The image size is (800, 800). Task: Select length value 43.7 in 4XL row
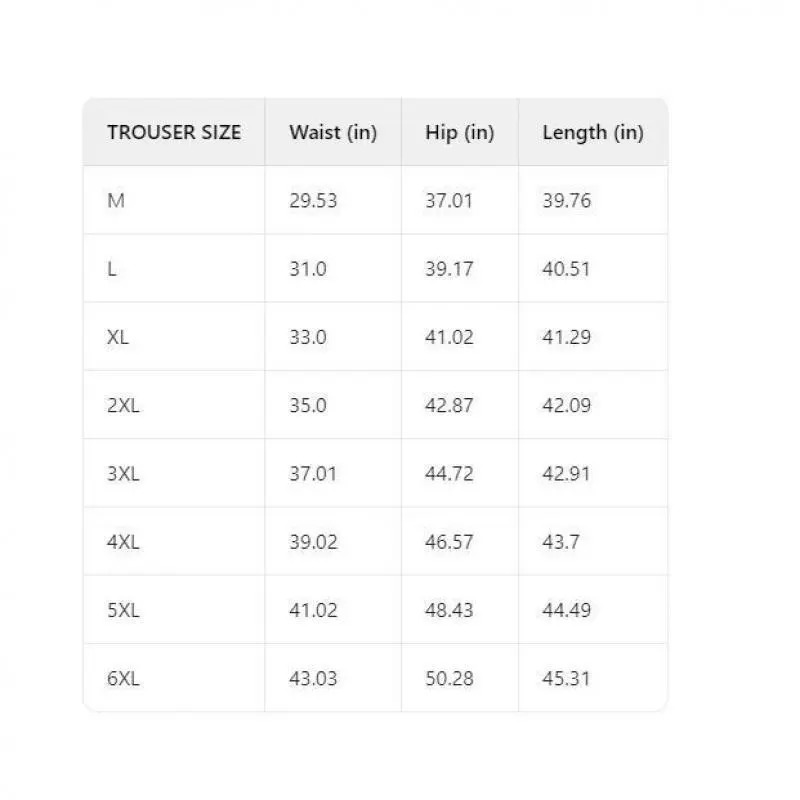pos(561,542)
